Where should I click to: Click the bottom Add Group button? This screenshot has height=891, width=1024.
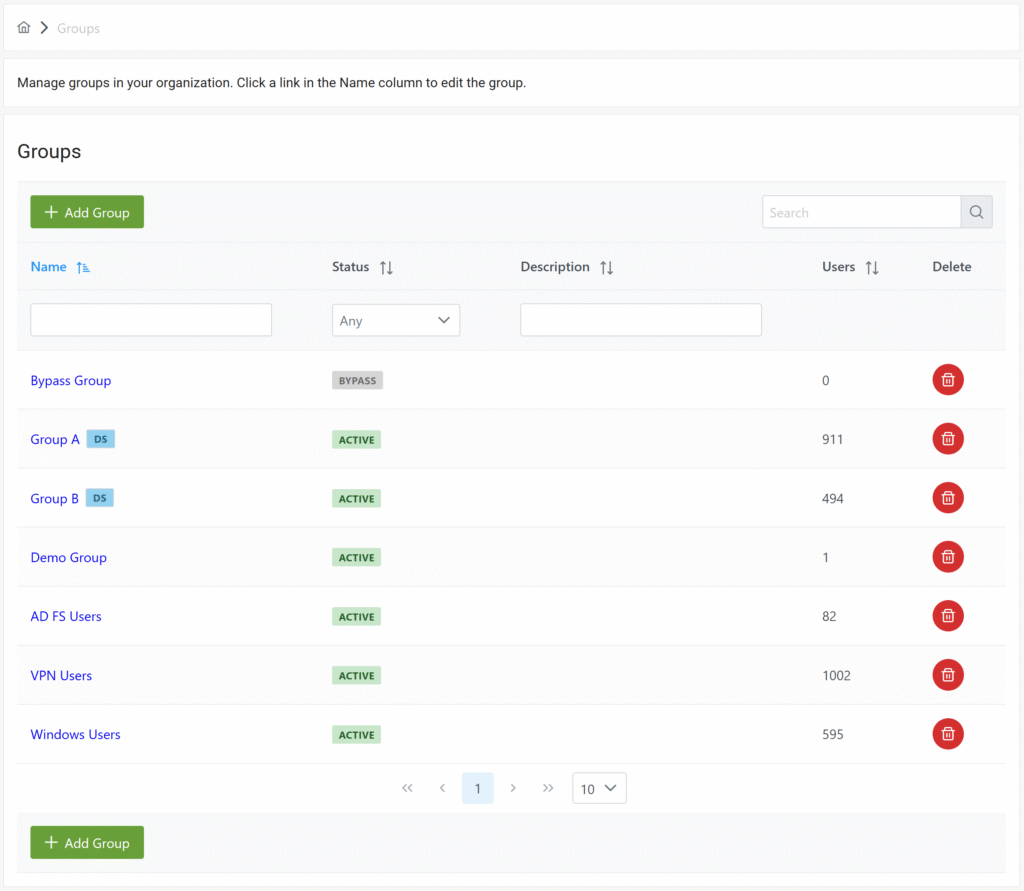pyautogui.click(x=87, y=842)
